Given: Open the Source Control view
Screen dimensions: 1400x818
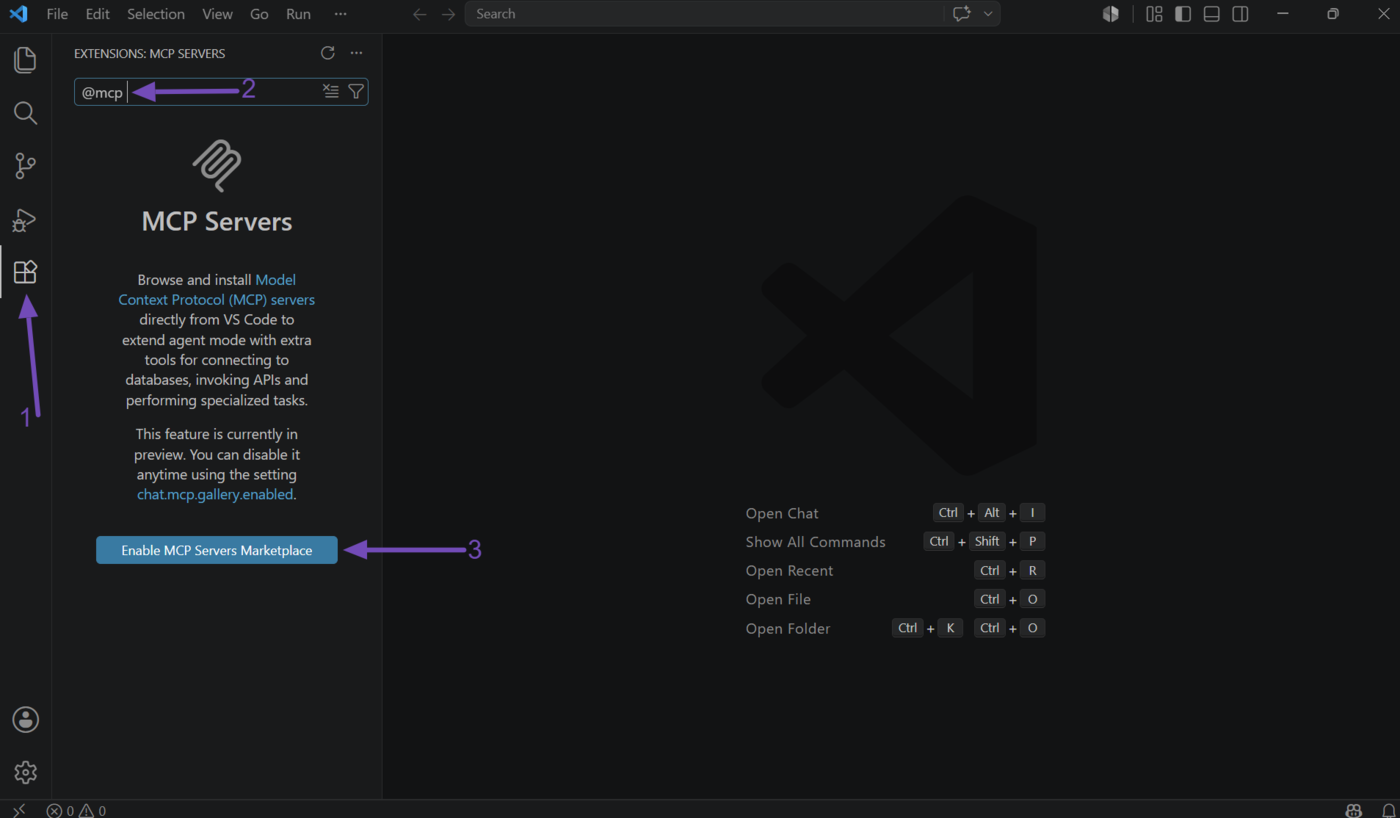Looking at the screenshot, I should (25, 166).
